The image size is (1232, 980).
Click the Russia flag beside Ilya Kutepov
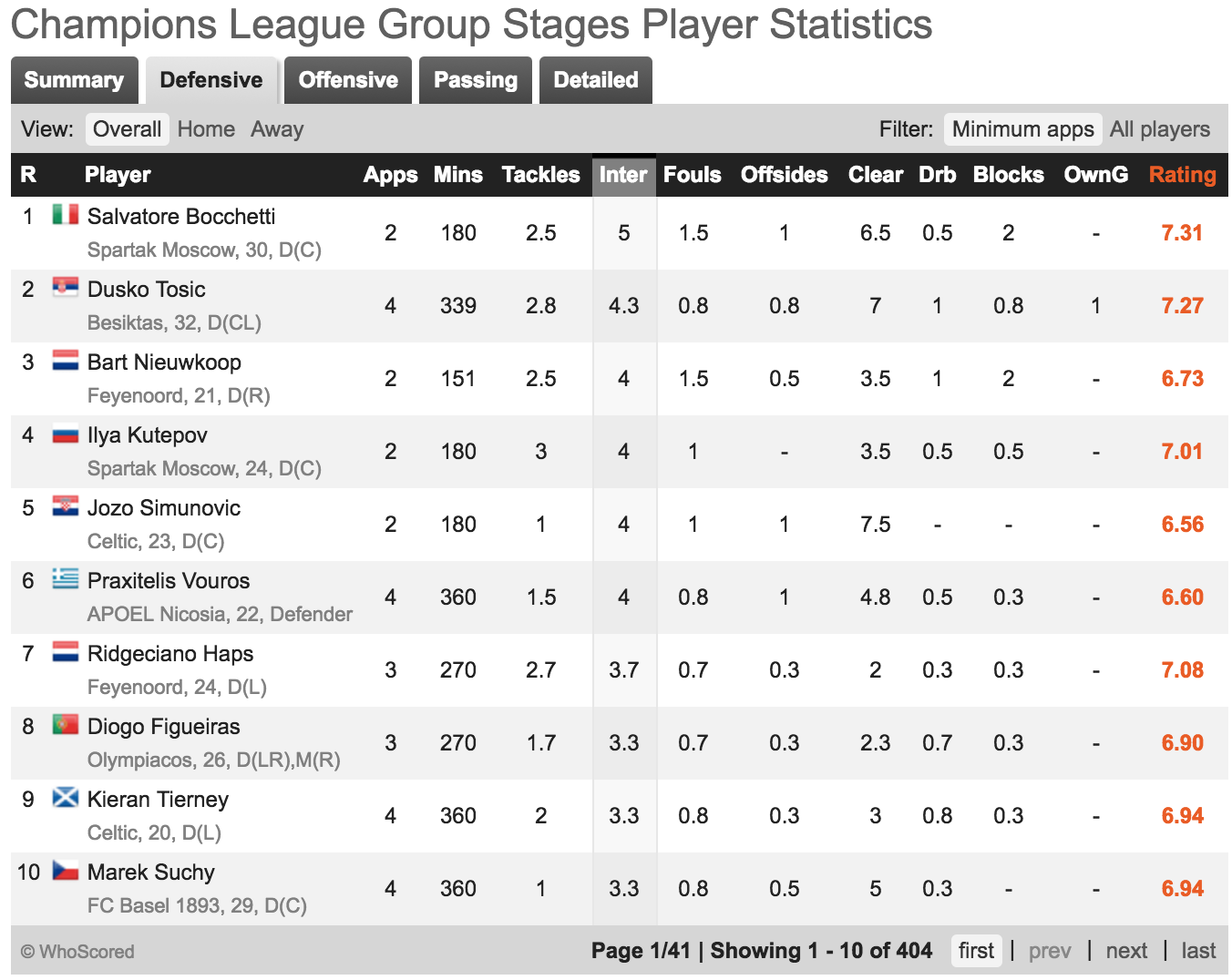[66, 434]
